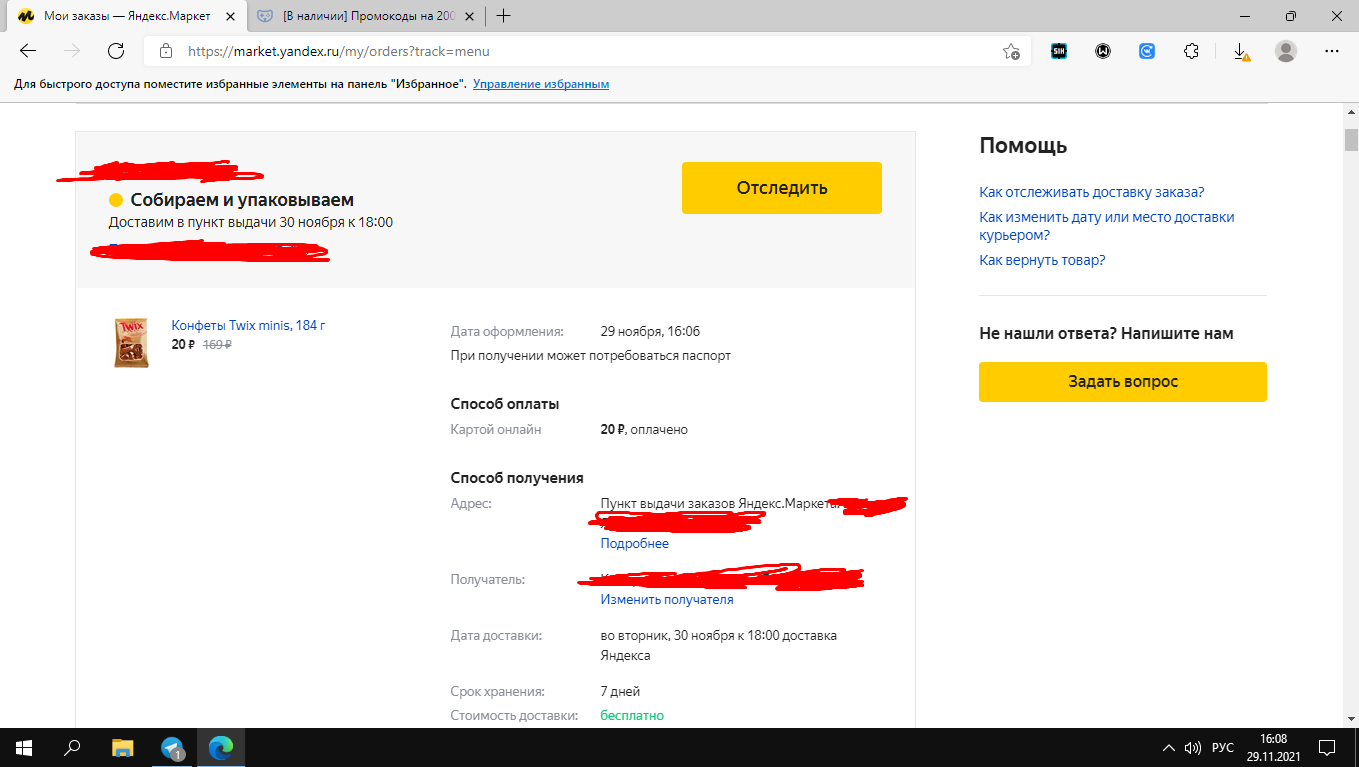Click the crossed-out '169 ₽' old price
Viewport: 1359px width, 767px height.
click(217, 344)
